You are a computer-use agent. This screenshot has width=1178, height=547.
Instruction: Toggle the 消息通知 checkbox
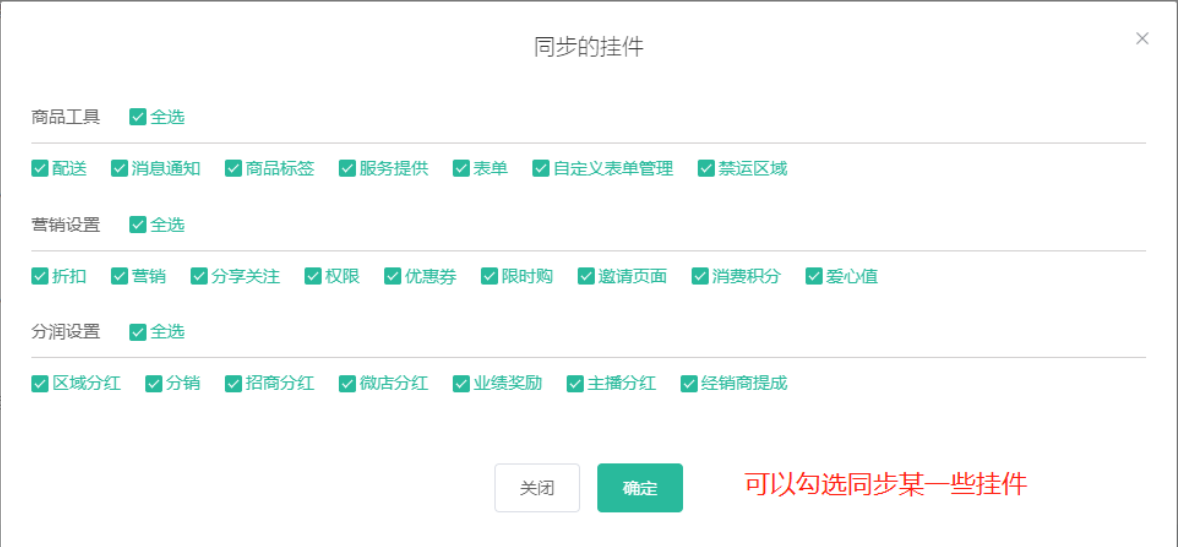click(119, 169)
